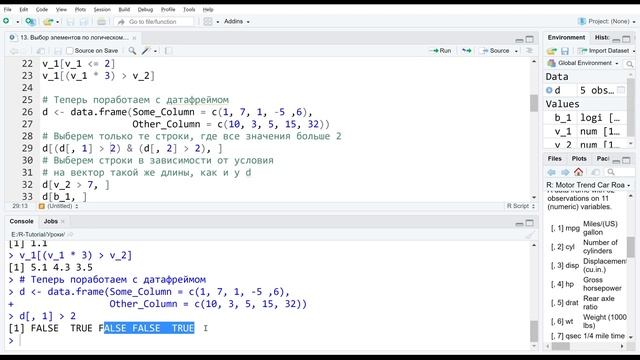Click the Compile Report notebook icon
Screen dimensions: 640x360
168,51
